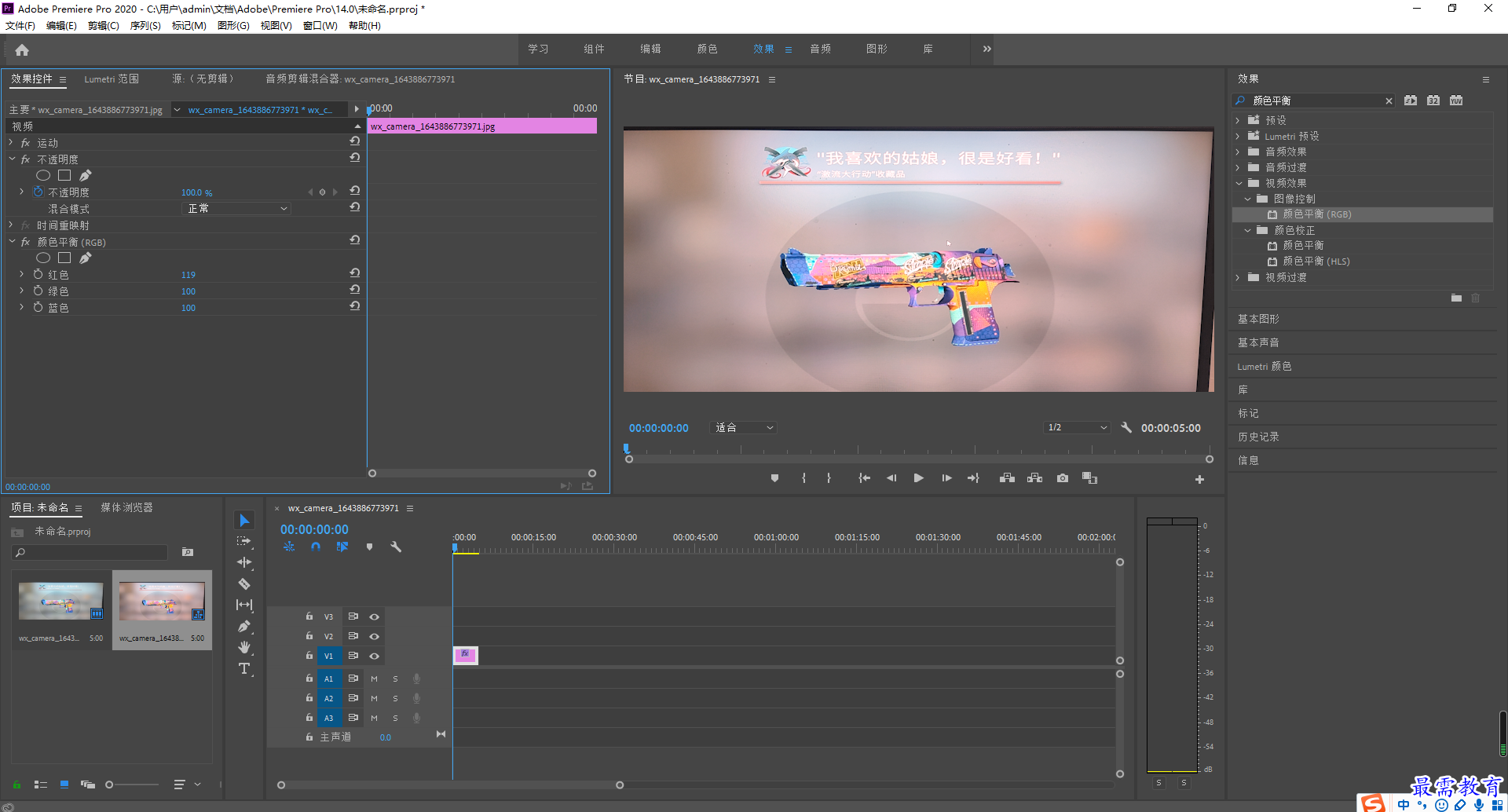Expand the 预设 folder in effects
Image resolution: width=1508 pixels, height=812 pixels.
point(1238,120)
